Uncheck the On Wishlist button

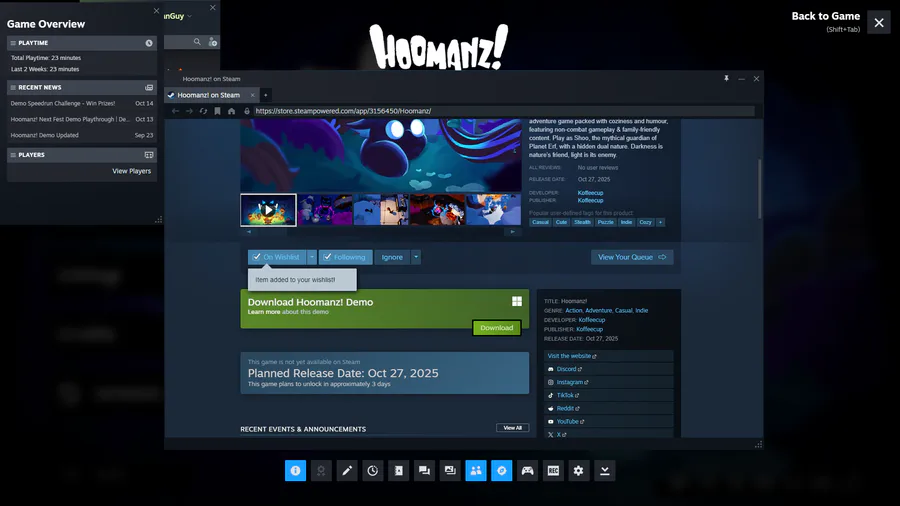point(277,257)
